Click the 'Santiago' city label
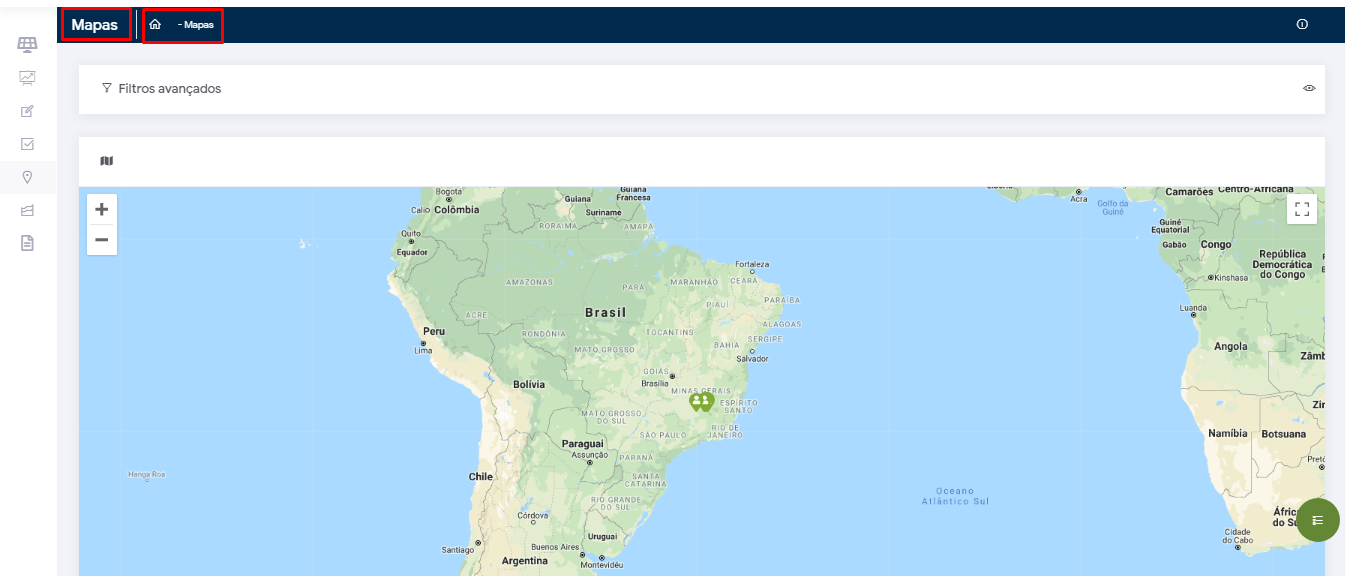The height and width of the screenshot is (576, 1345). [457, 550]
